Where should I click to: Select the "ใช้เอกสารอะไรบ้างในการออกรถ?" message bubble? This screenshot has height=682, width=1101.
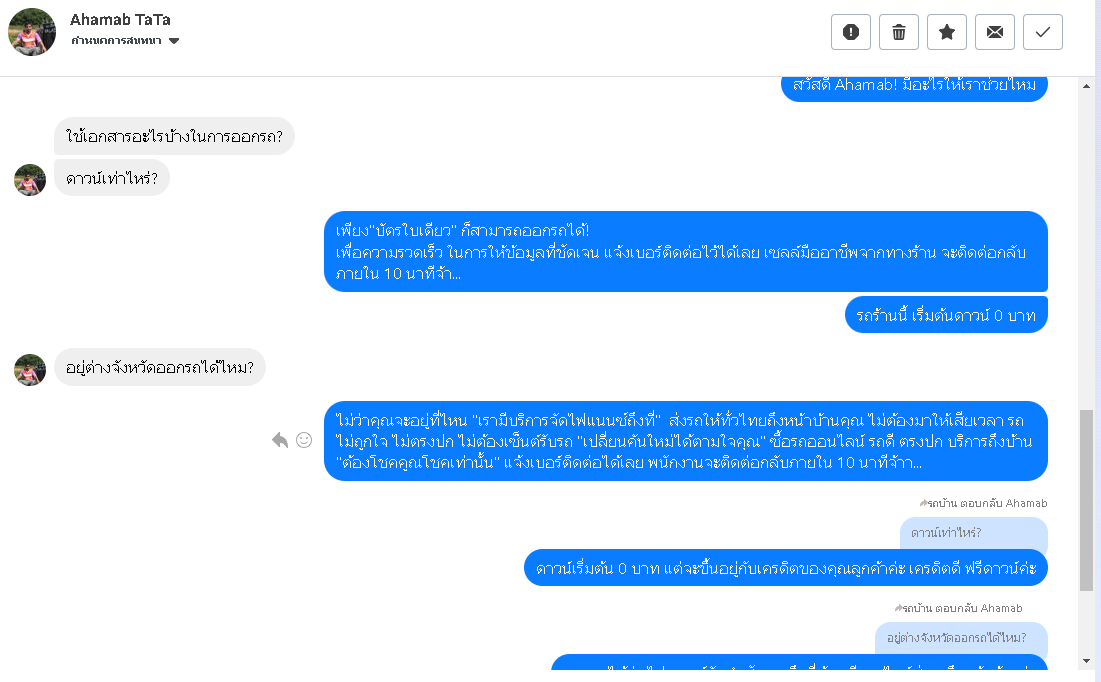pos(174,136)
